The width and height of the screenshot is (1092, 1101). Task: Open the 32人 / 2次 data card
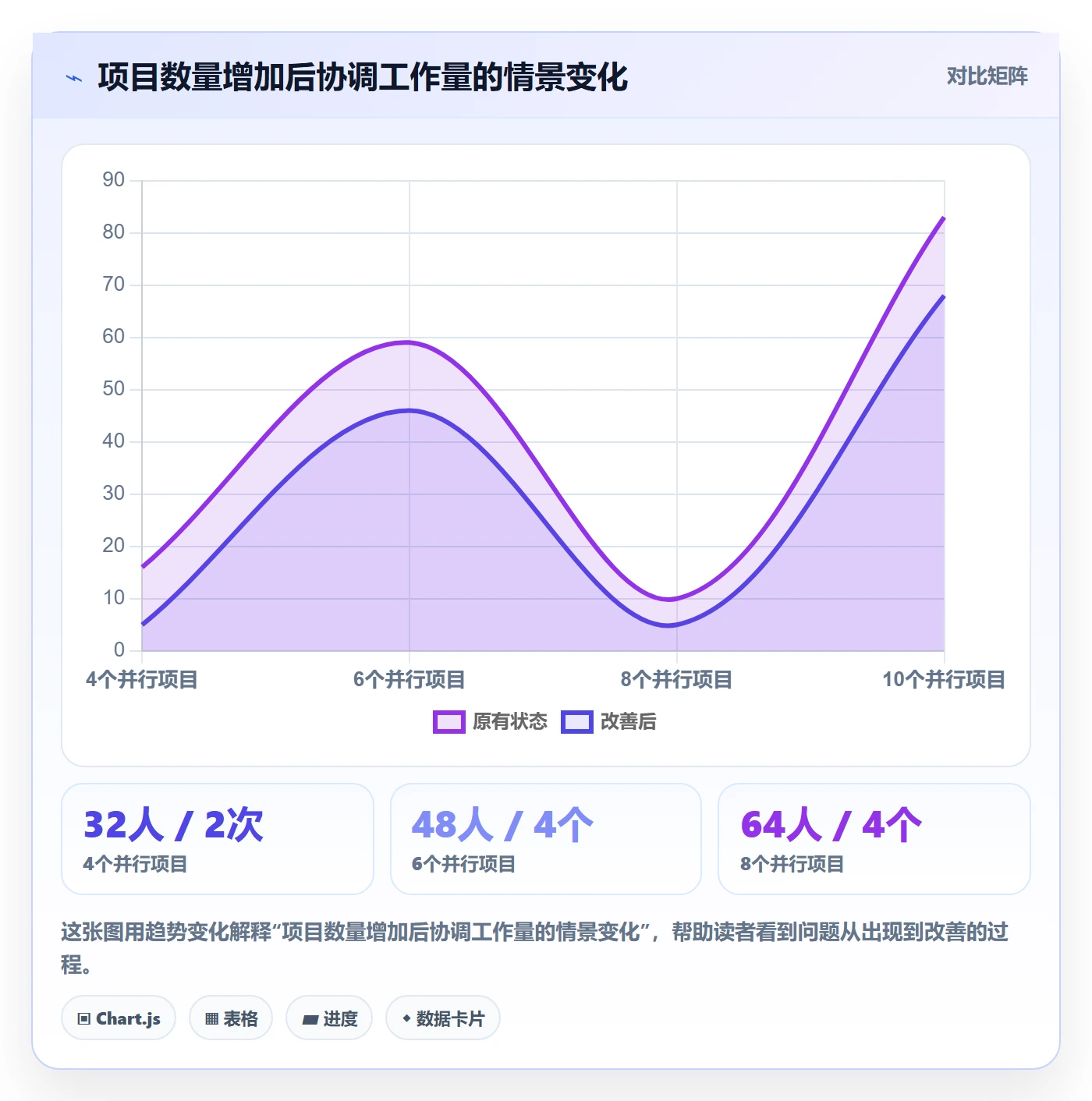pyautogui.click(x=218, y=839)
